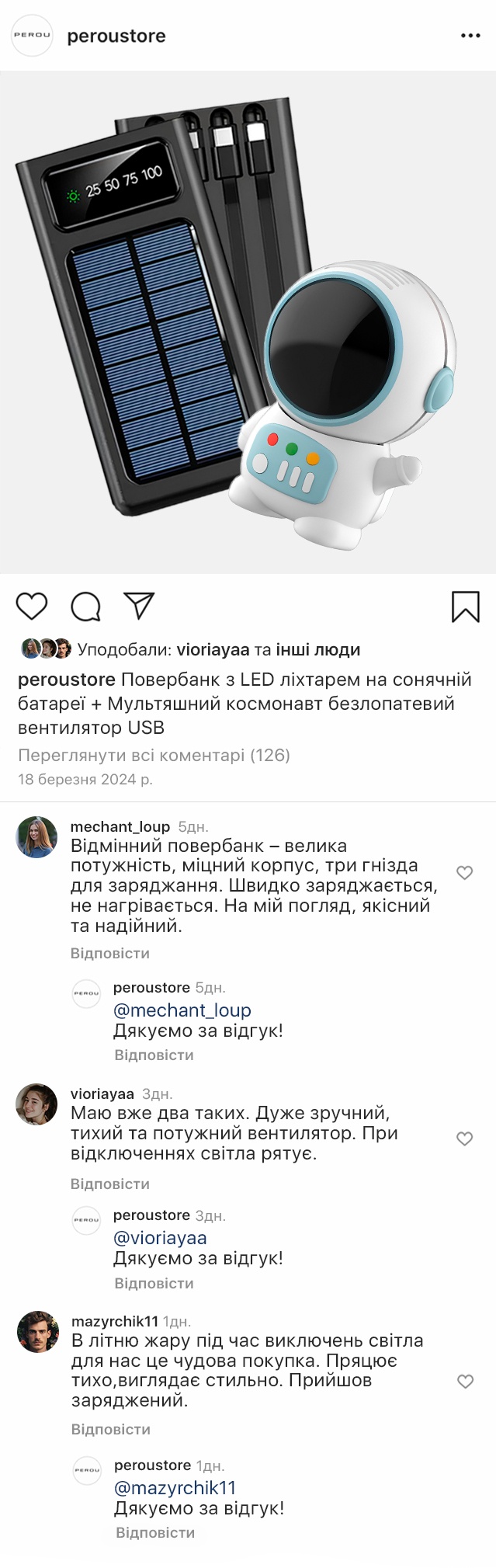
Task: Open the @mechant_loup mention link
Action: tap(182, 1010)
